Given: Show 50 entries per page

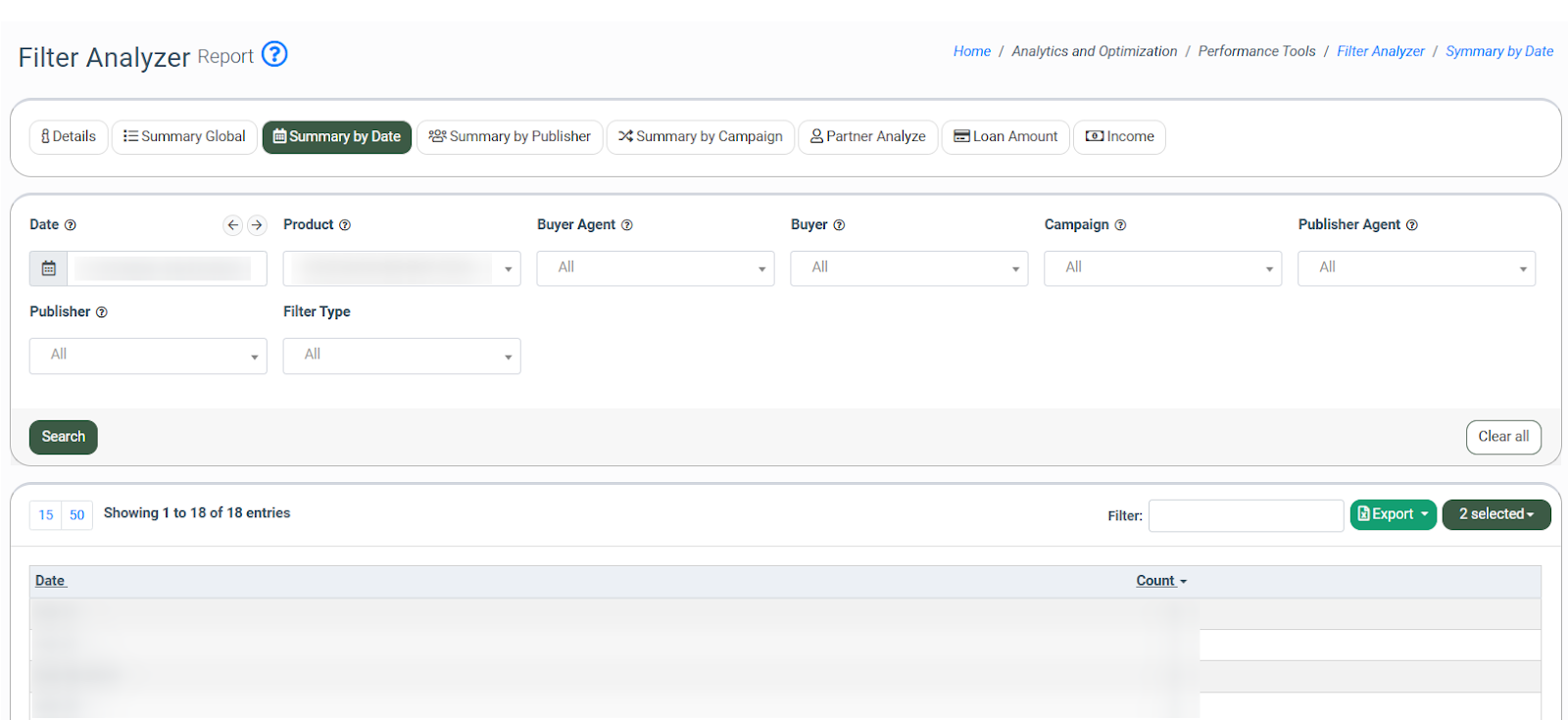Looking at the screenshot, I should 77,515.
